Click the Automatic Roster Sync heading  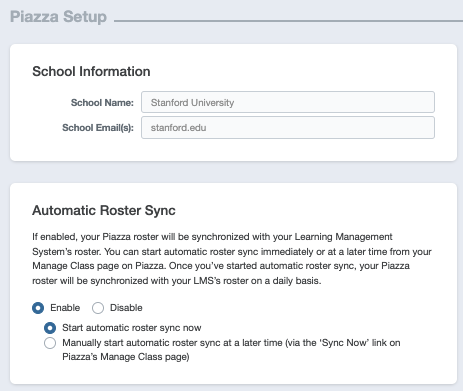pos(104,210)
